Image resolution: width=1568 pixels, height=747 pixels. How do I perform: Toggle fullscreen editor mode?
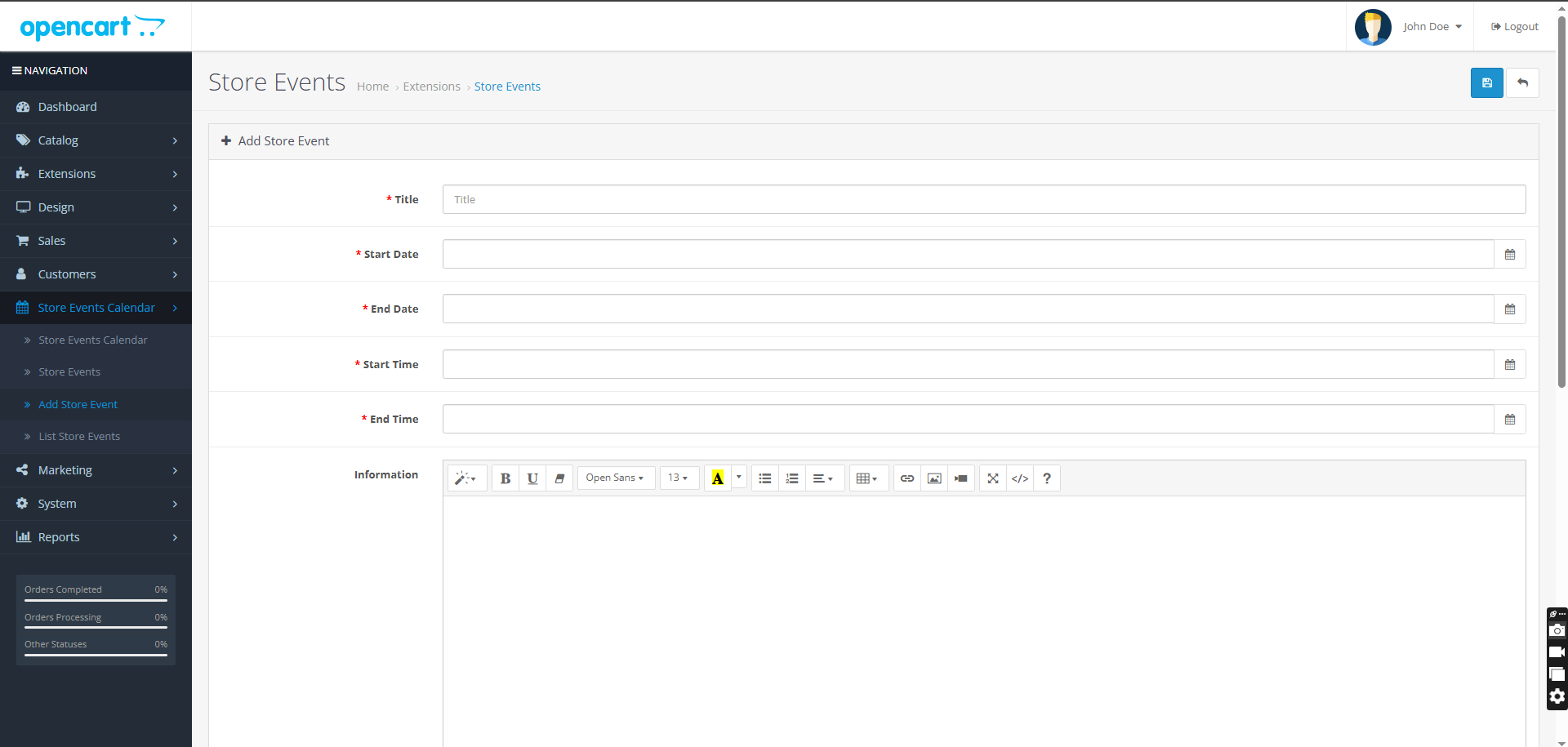[993, 478]
